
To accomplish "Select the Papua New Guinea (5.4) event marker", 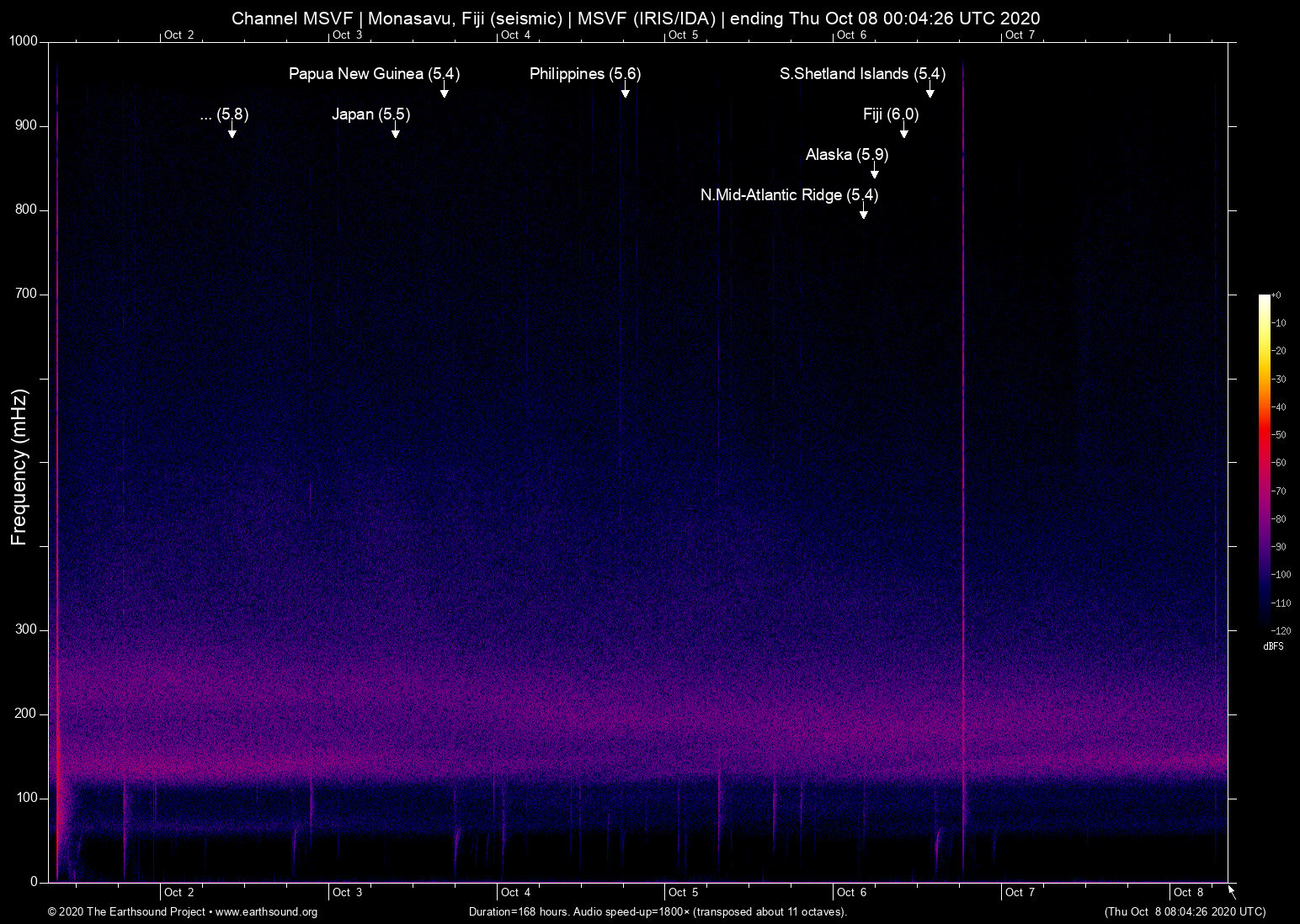I will coord(375,74).
